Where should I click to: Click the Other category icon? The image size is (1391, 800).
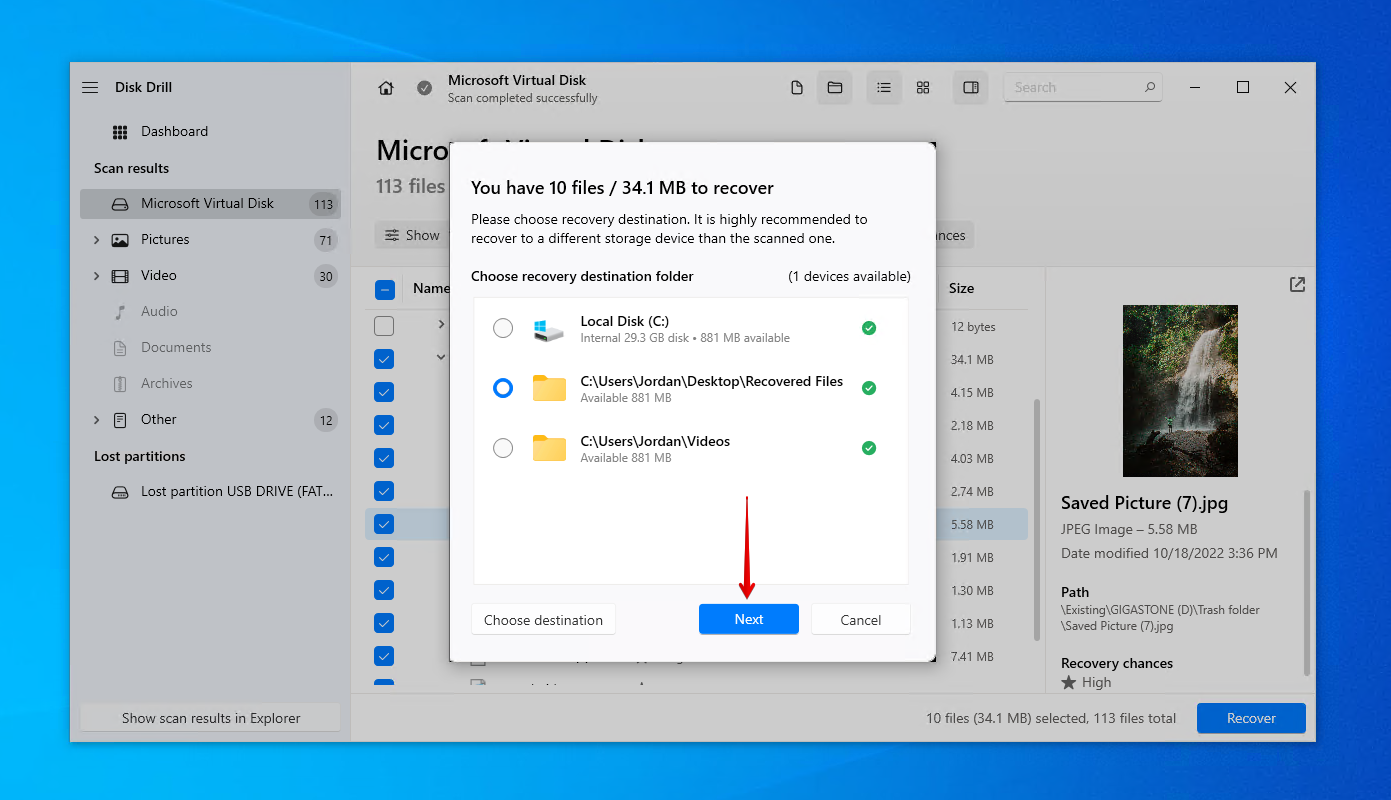pos(120,420)
